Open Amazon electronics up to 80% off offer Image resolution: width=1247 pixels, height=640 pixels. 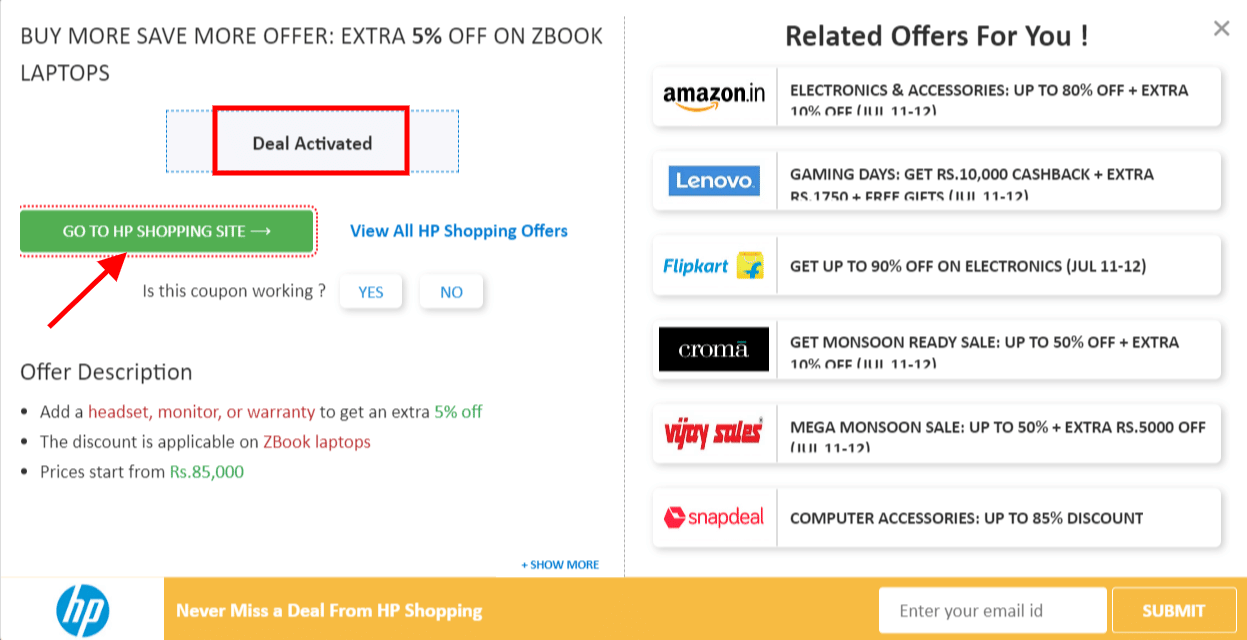(996, 97)
